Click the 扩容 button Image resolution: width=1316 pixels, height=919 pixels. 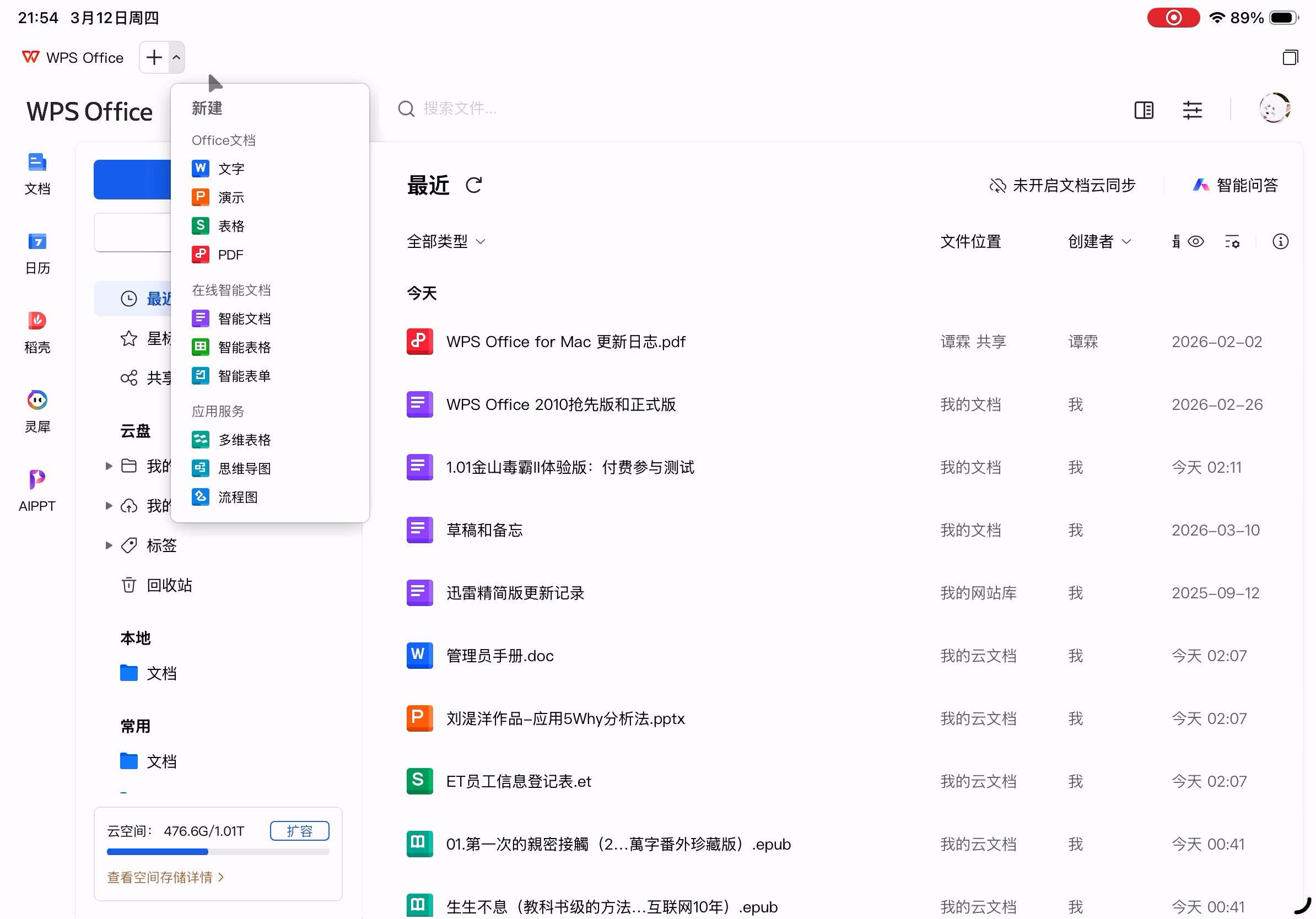pos(299,831)
